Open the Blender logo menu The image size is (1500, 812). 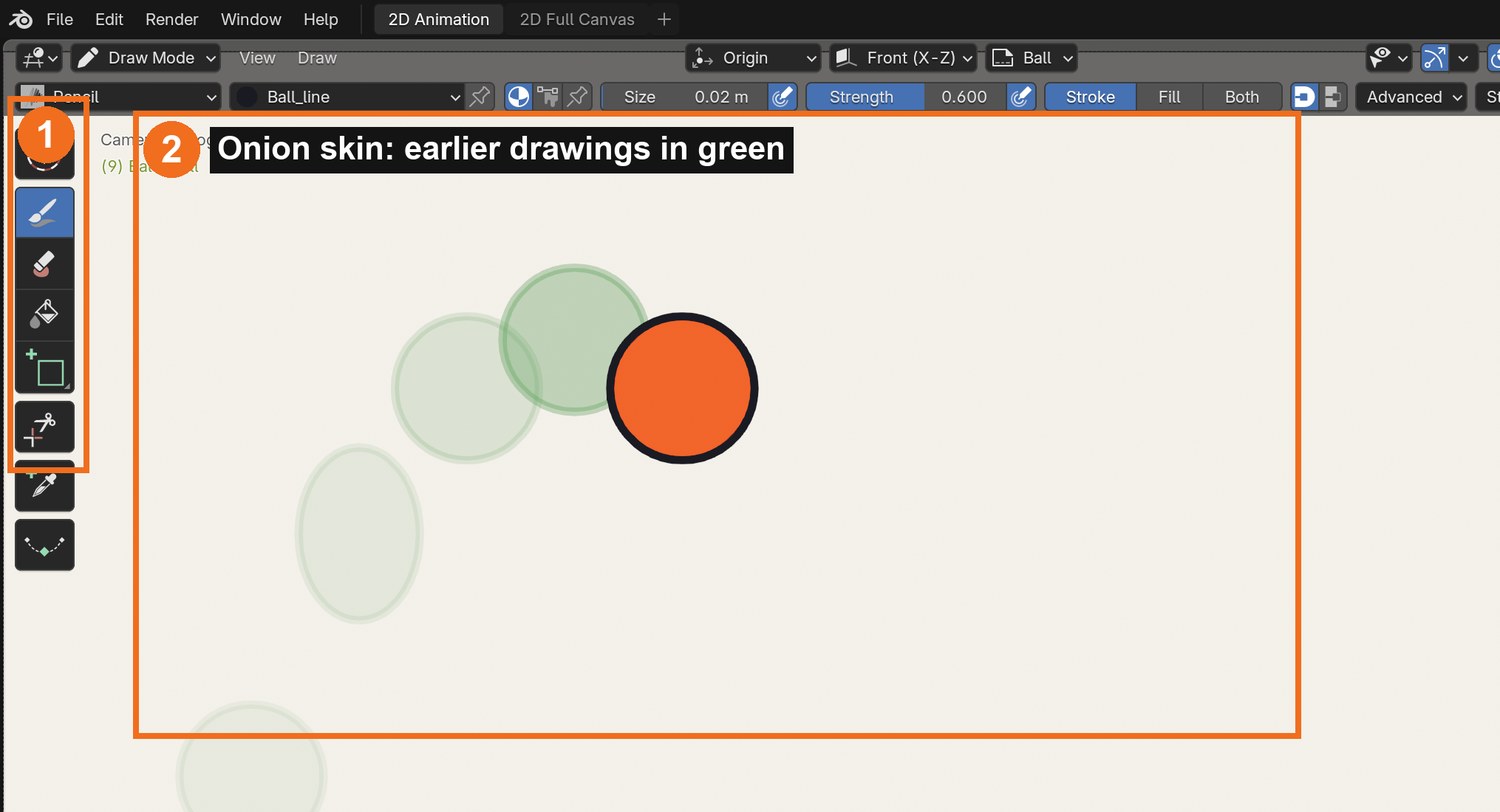tap(20, 19)
